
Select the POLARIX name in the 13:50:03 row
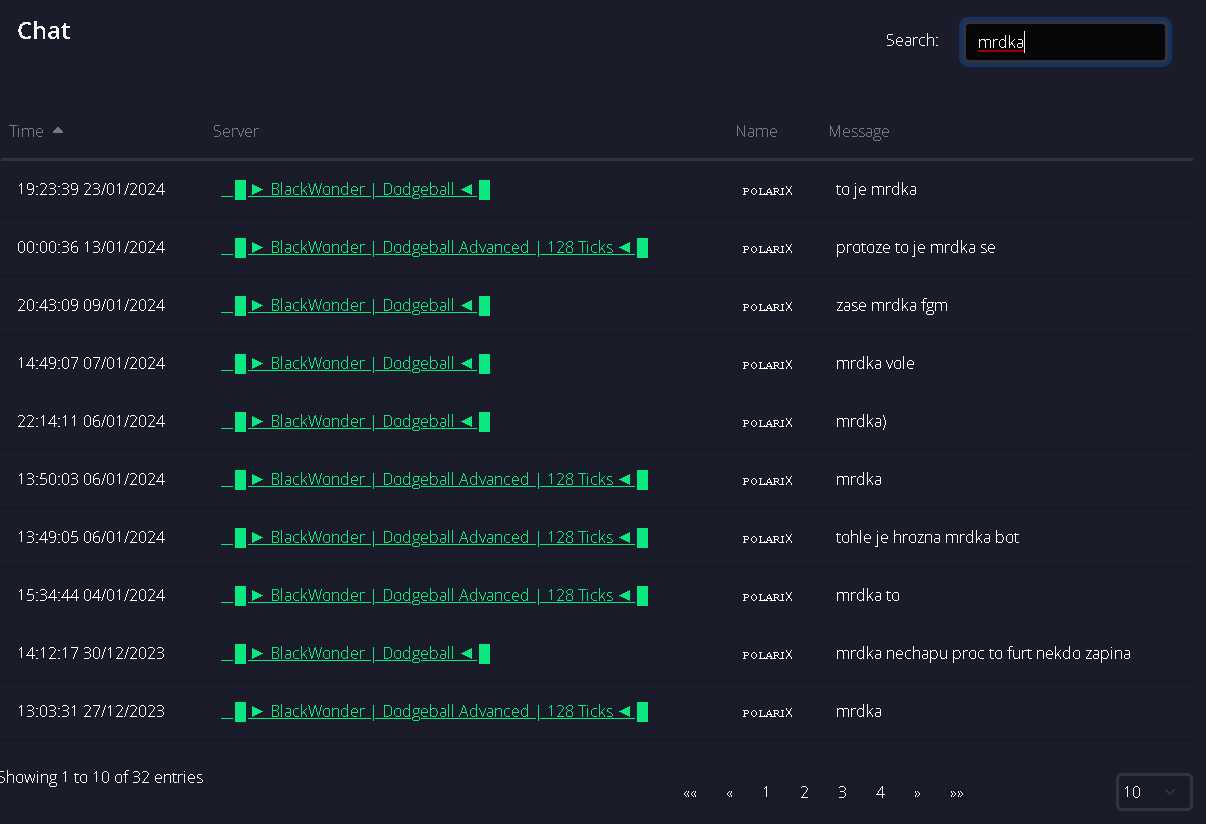tap(768, 481)
